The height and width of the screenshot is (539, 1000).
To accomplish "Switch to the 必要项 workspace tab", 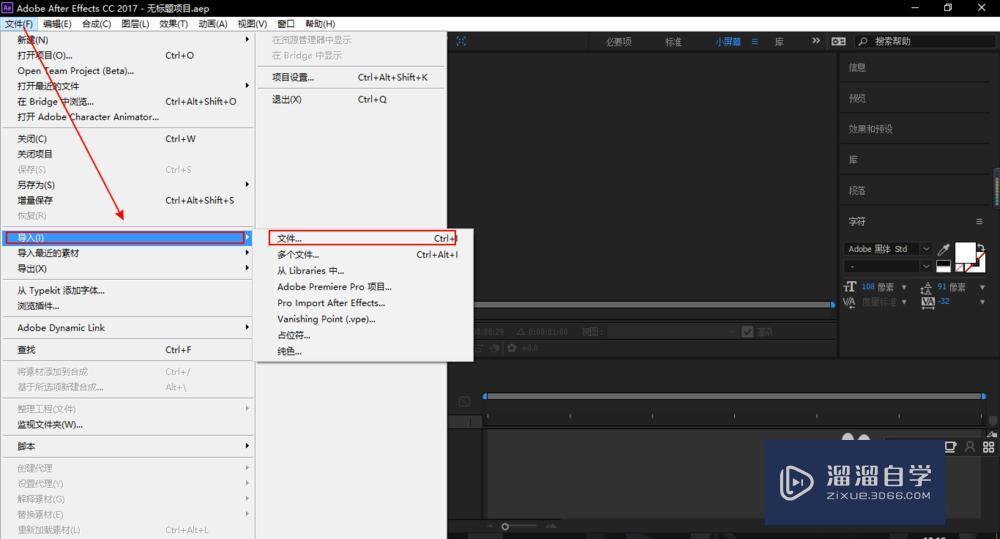I will point(619,41).
